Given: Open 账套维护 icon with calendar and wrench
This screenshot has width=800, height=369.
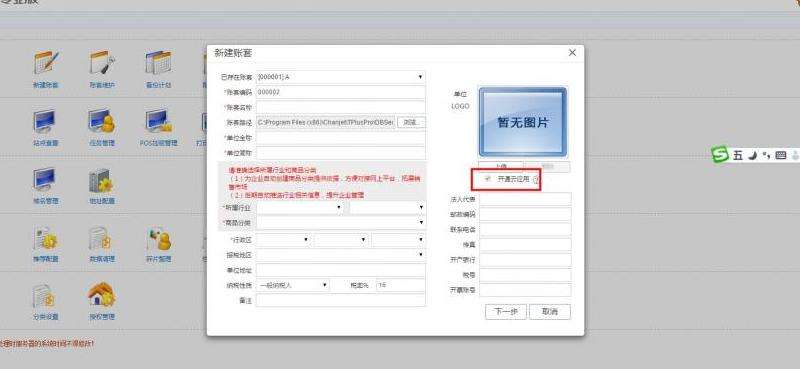Looking at the screenshot, I should (103, 63).
